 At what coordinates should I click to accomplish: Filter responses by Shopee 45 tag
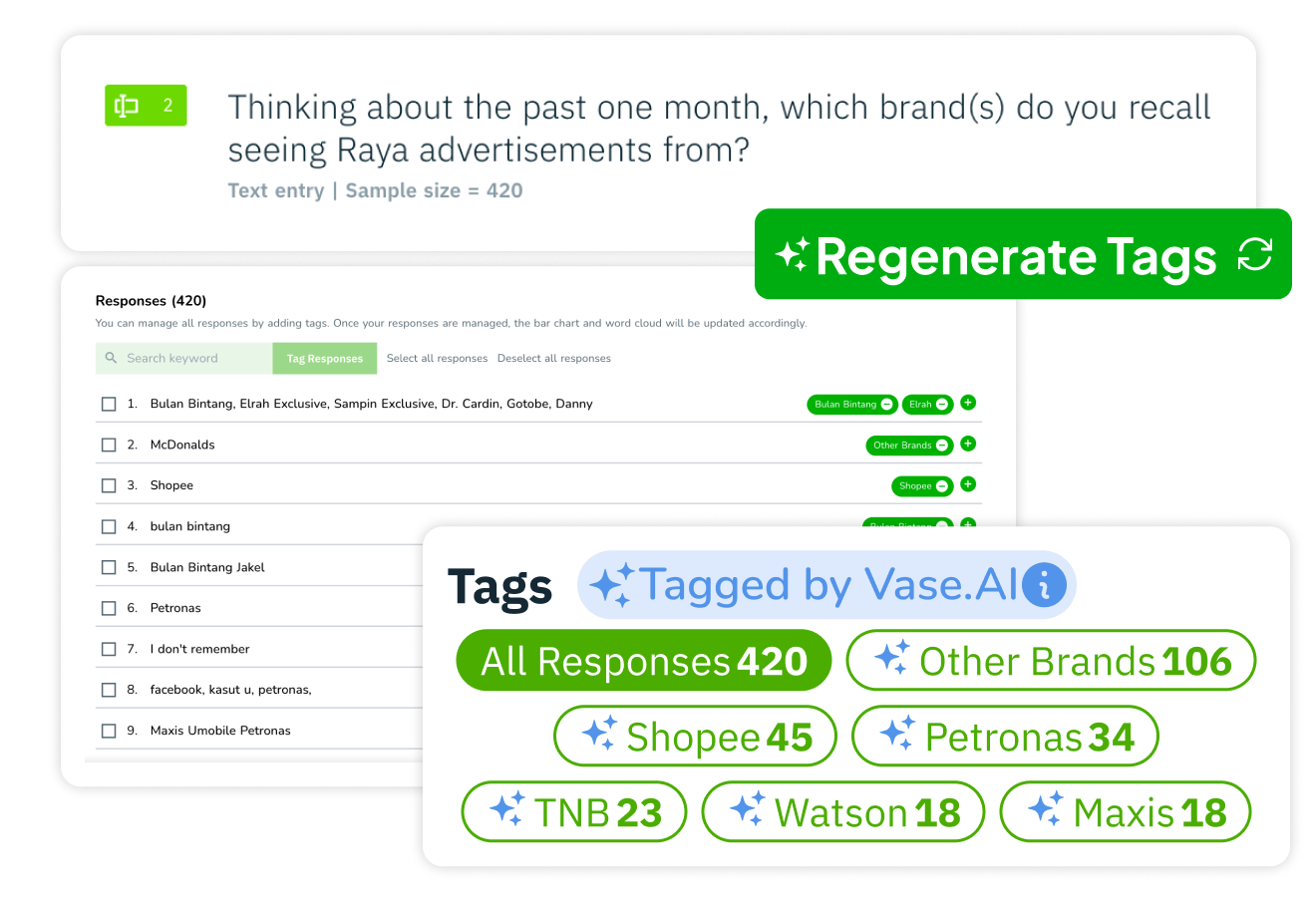tap(695, 737)
